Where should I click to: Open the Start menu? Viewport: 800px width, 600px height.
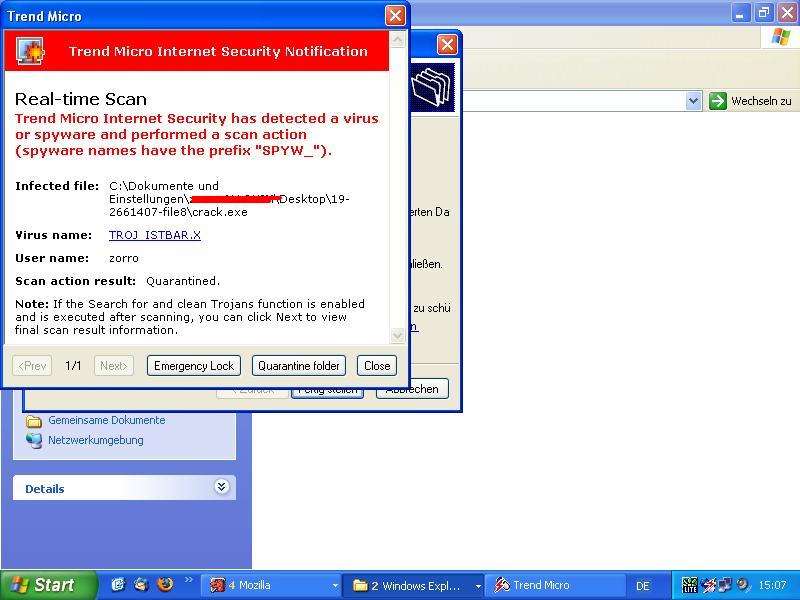(x=48, y=585)
